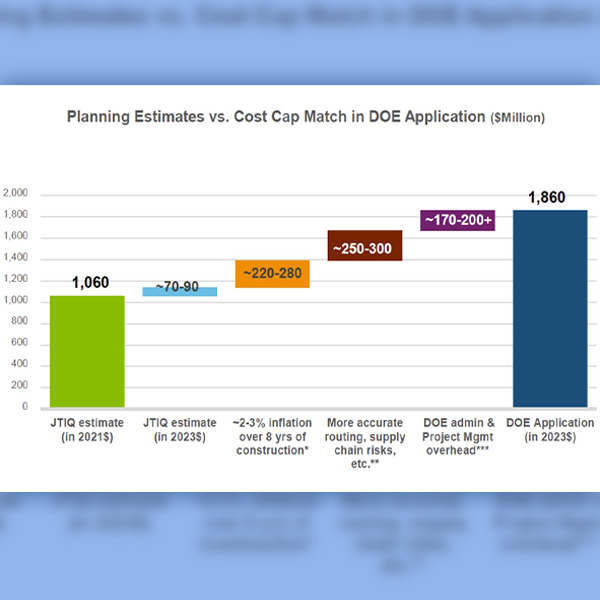Click the 'DOE Application (in 2023$)' axis label

(x=550, y=430)
